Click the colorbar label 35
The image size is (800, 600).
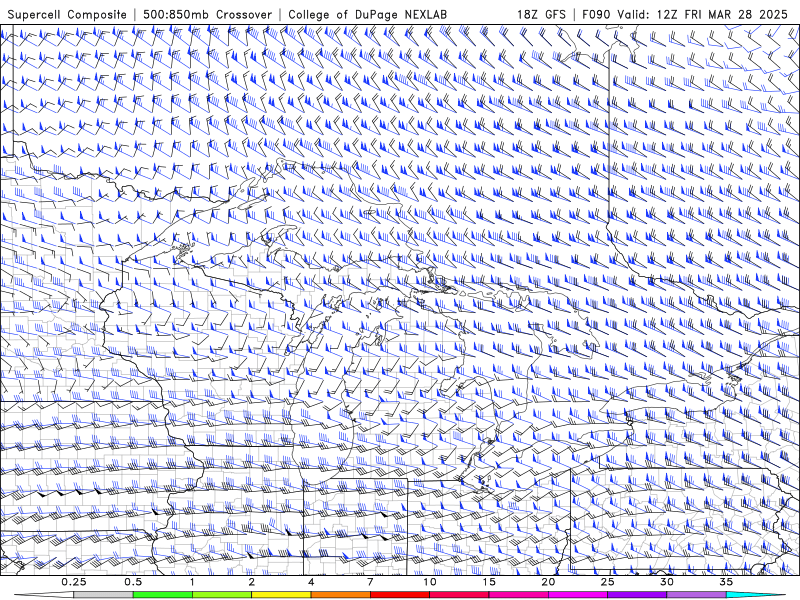pyautogui.click(x=726, y=582)
